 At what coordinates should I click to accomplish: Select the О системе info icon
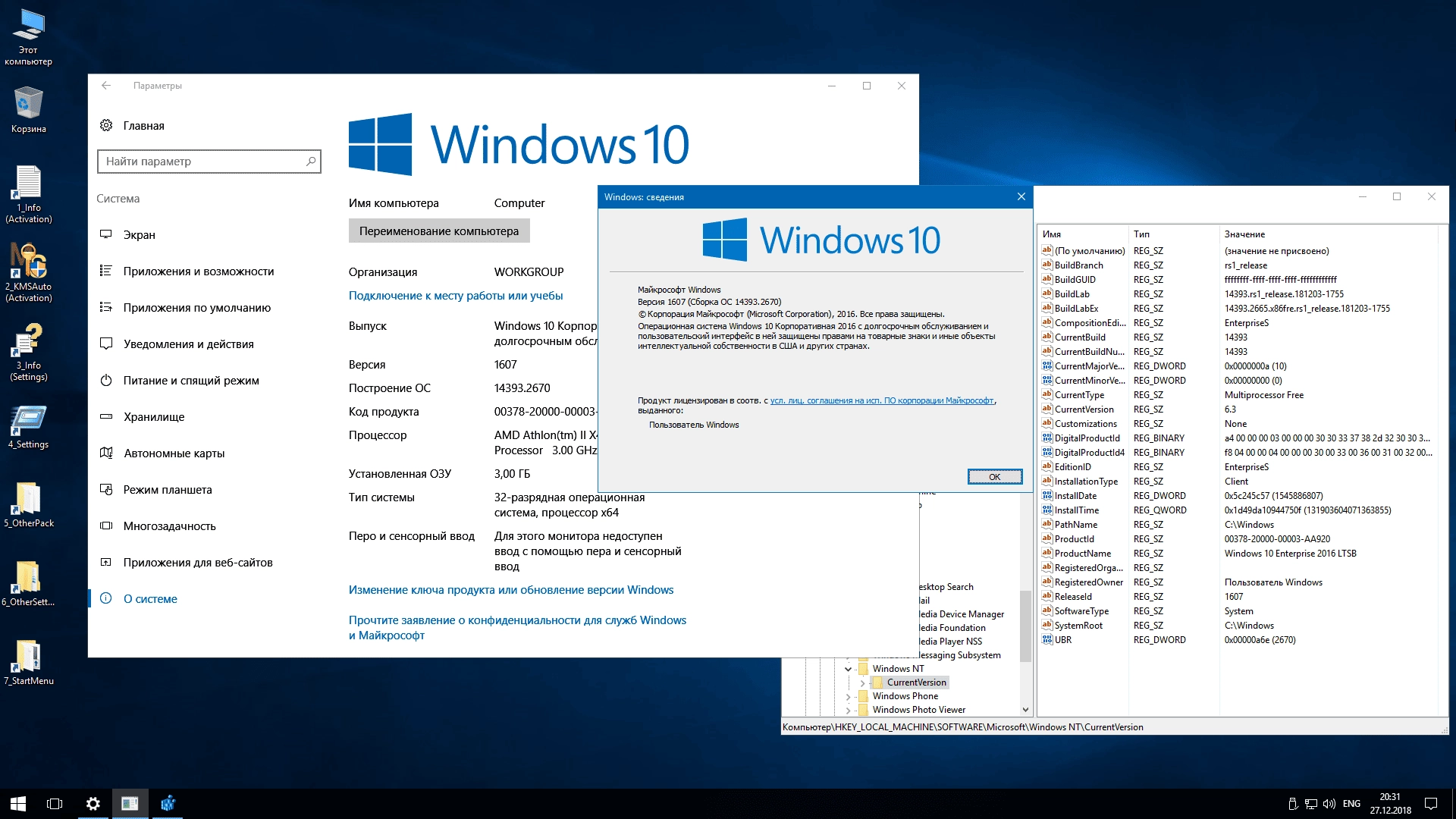pos(106,598)
